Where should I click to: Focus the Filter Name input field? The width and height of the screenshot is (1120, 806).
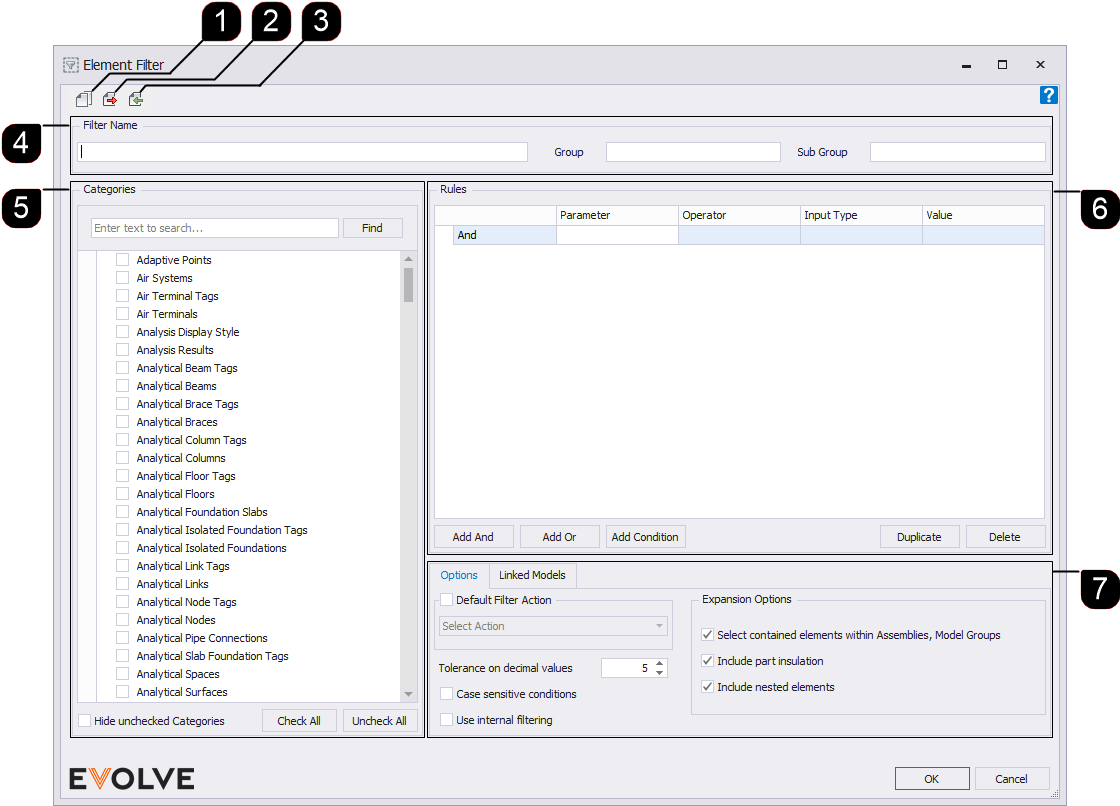303,151
